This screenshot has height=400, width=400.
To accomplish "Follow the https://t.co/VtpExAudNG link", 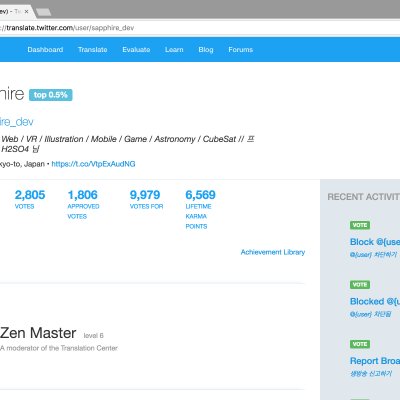I will pos(93,164).
